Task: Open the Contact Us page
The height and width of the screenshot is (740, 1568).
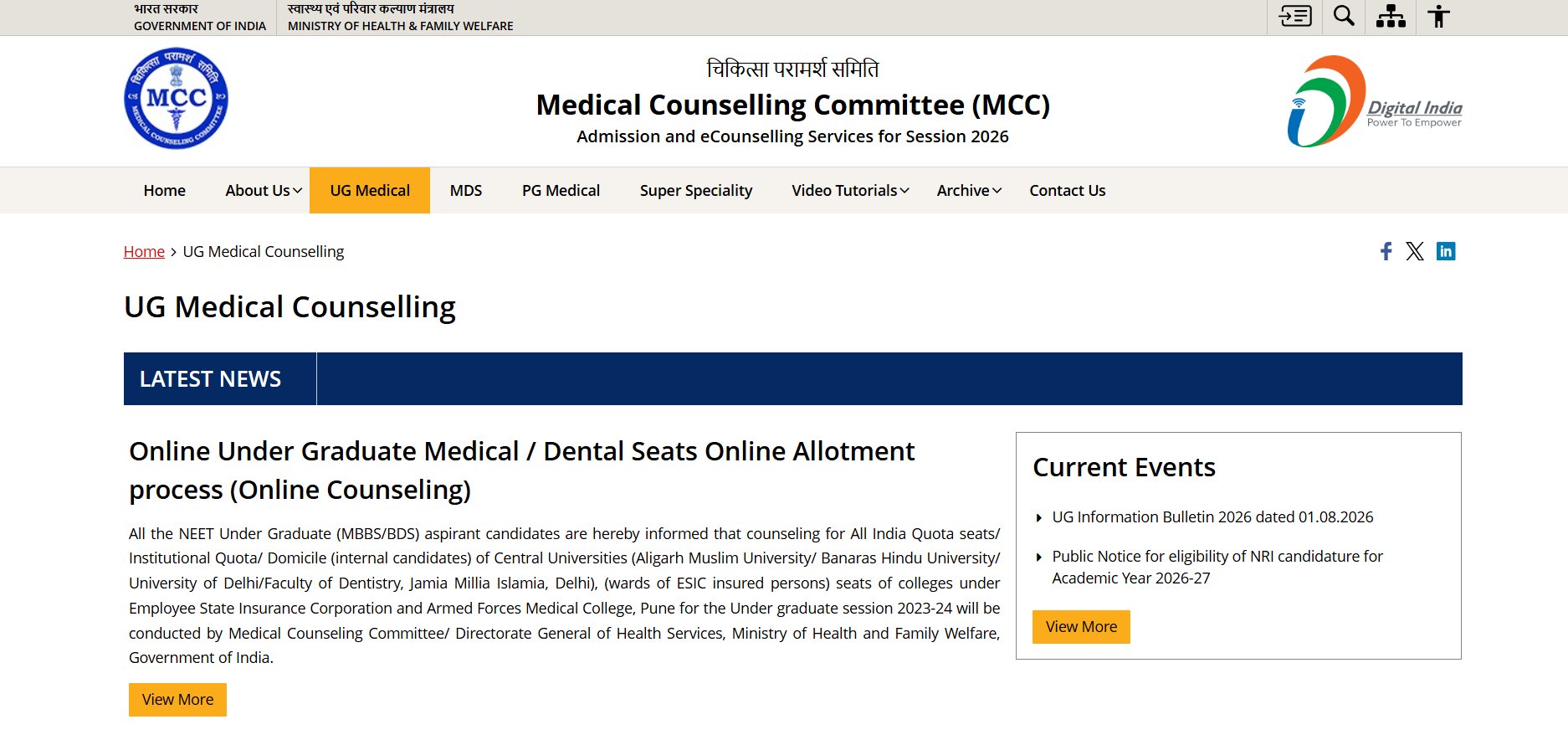Action: click(1068, 190)
